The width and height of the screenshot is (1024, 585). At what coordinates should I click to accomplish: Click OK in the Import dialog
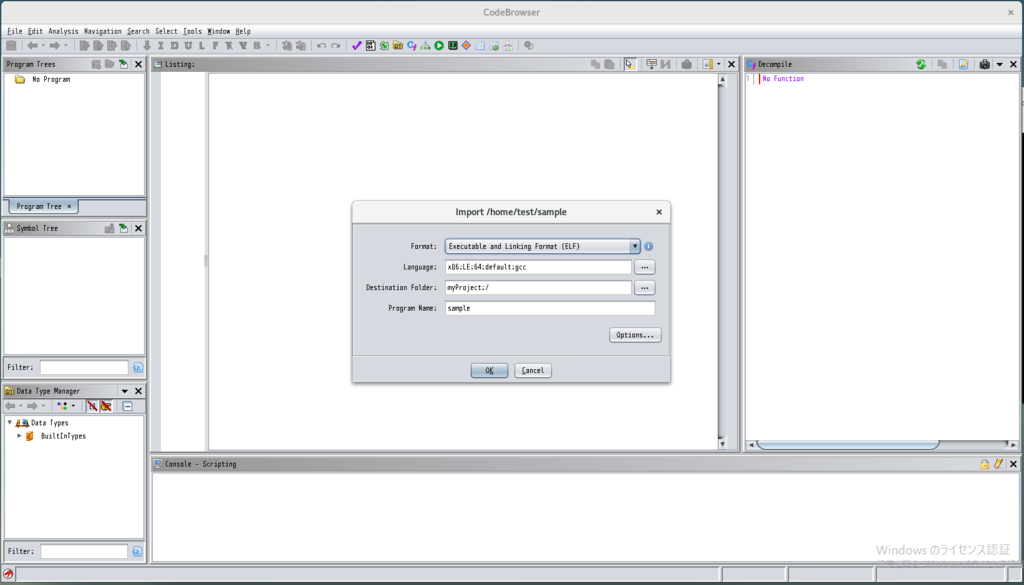(489, 370)
